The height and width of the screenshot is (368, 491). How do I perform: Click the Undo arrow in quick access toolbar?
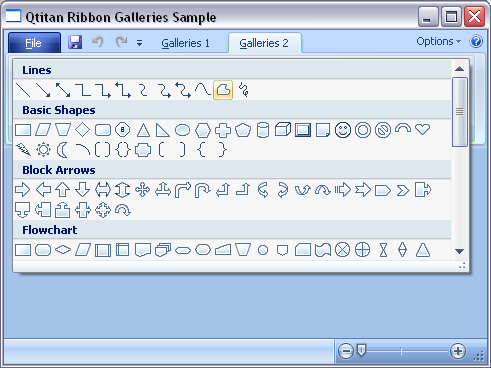click(98, 42)
